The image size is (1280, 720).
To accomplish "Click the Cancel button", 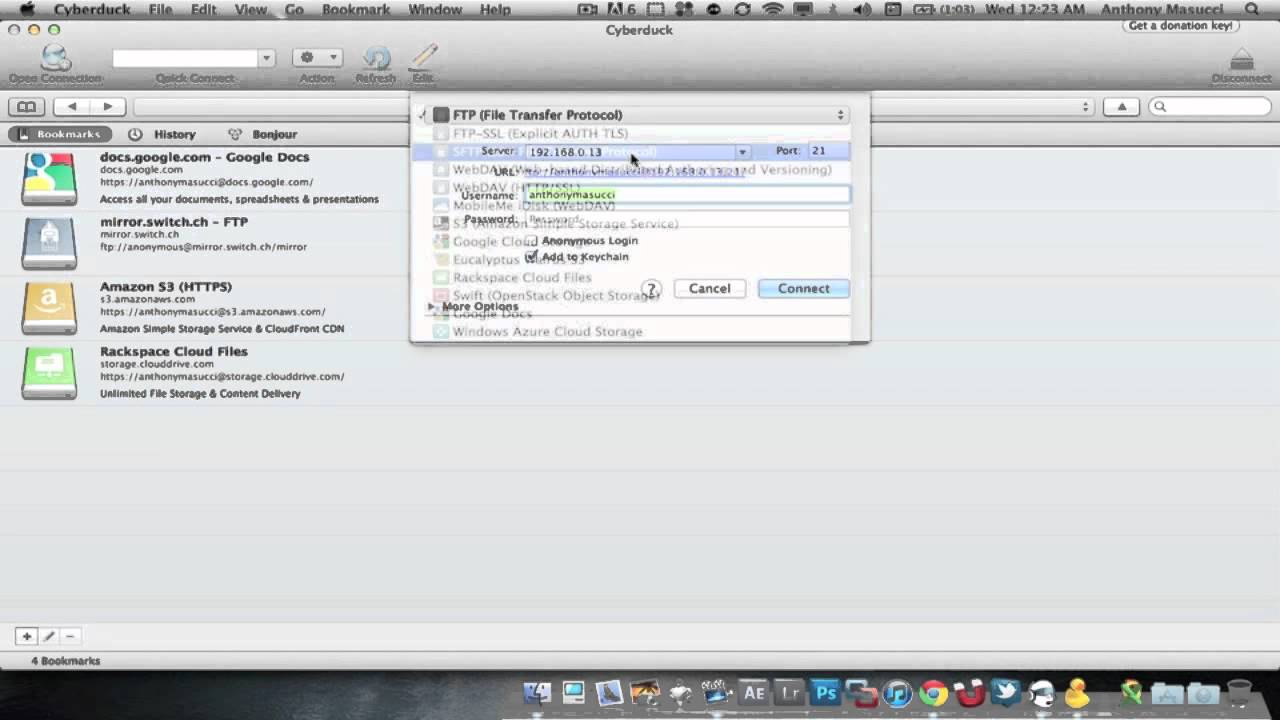I will [709, 289].
